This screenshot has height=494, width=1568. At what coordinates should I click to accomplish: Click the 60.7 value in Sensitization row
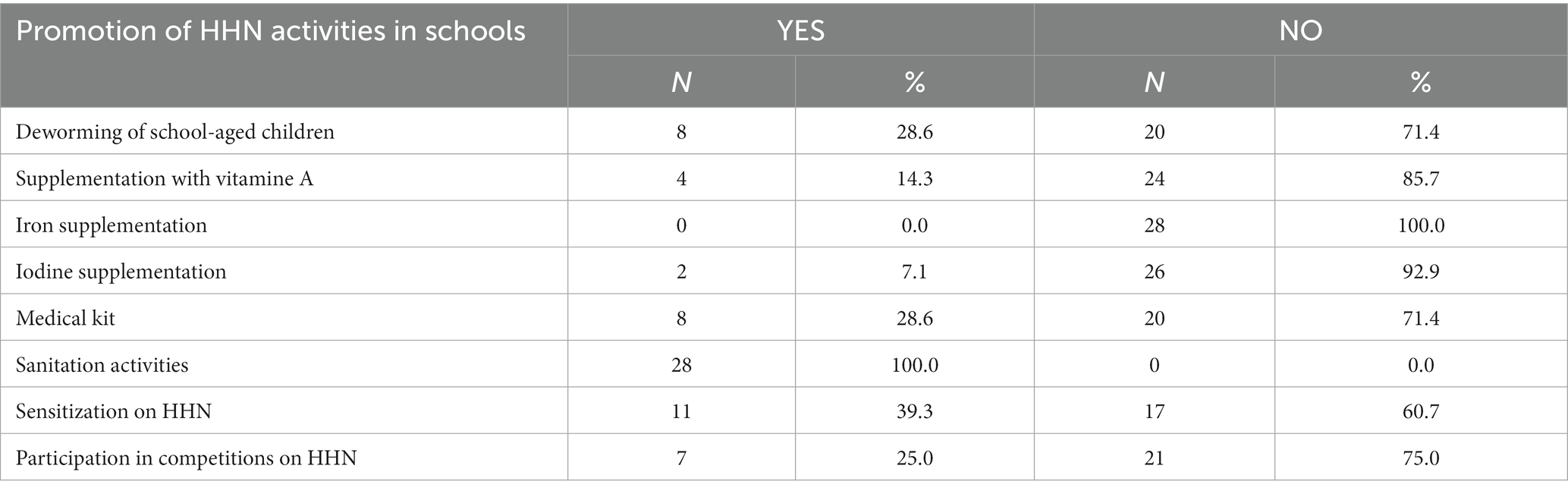[1421, 411]
